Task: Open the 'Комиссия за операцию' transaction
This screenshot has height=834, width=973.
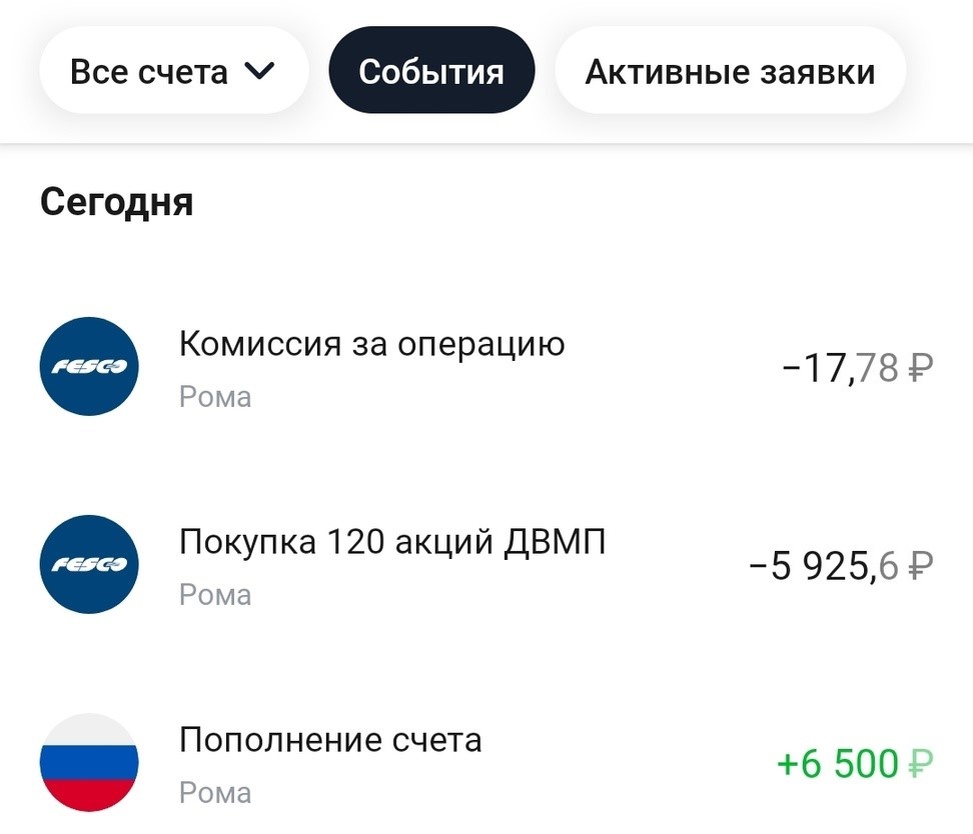Action: [372, 344]
